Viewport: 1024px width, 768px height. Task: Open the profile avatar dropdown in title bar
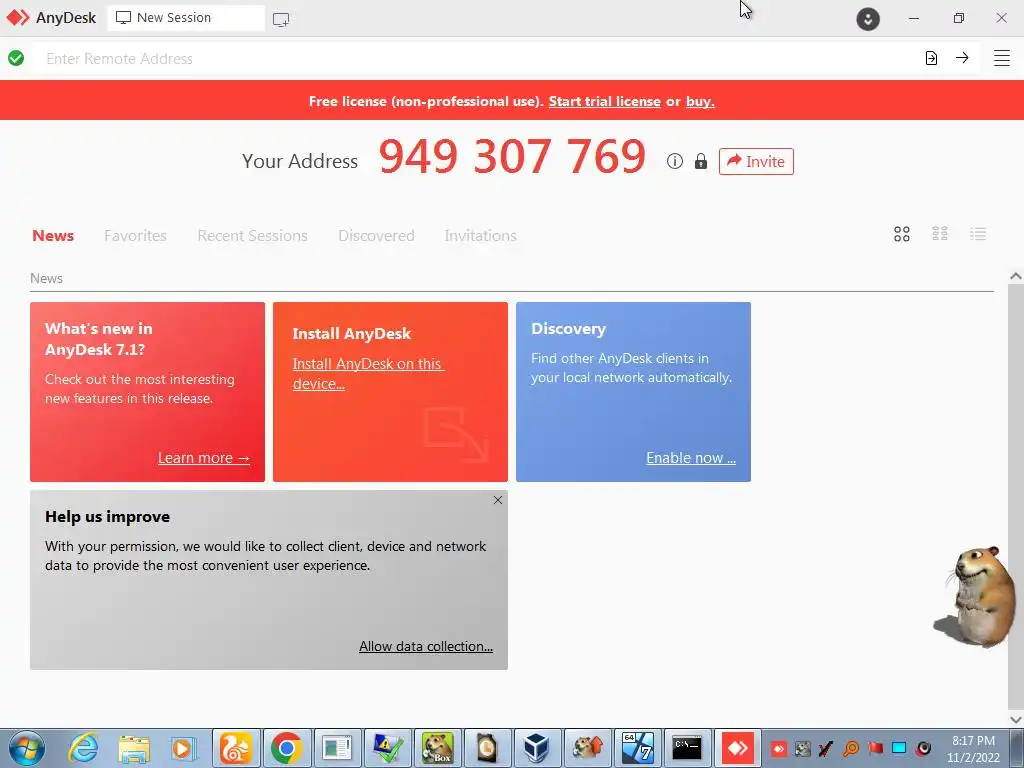pos(867,18)
